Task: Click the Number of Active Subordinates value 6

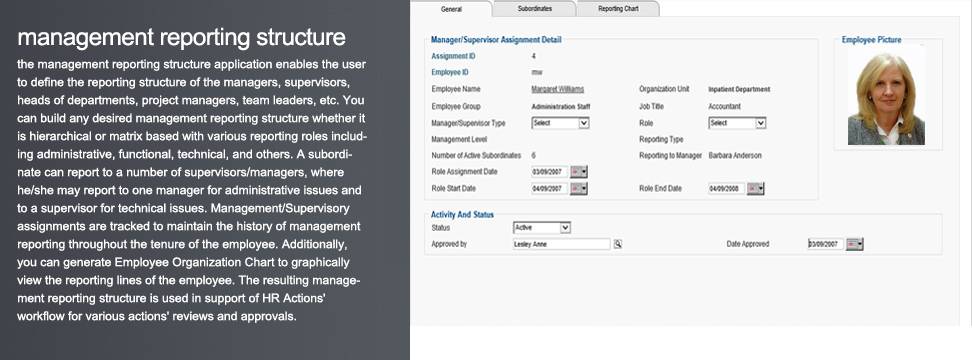Action: click(x=534, y=156)
